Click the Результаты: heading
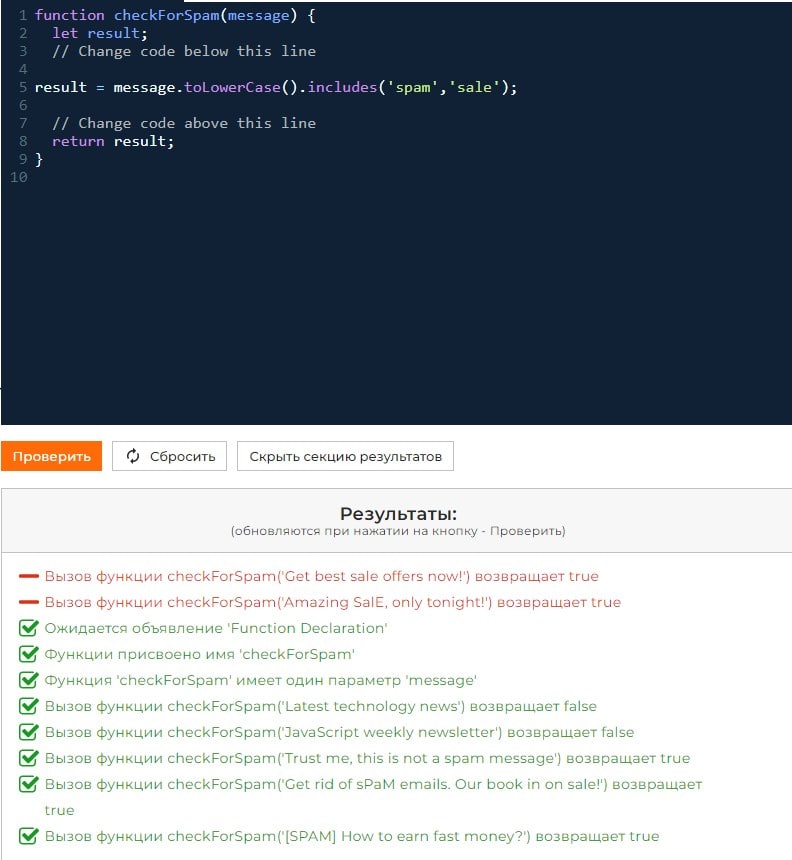The image size is (792, 860). (x=398, y=513)
